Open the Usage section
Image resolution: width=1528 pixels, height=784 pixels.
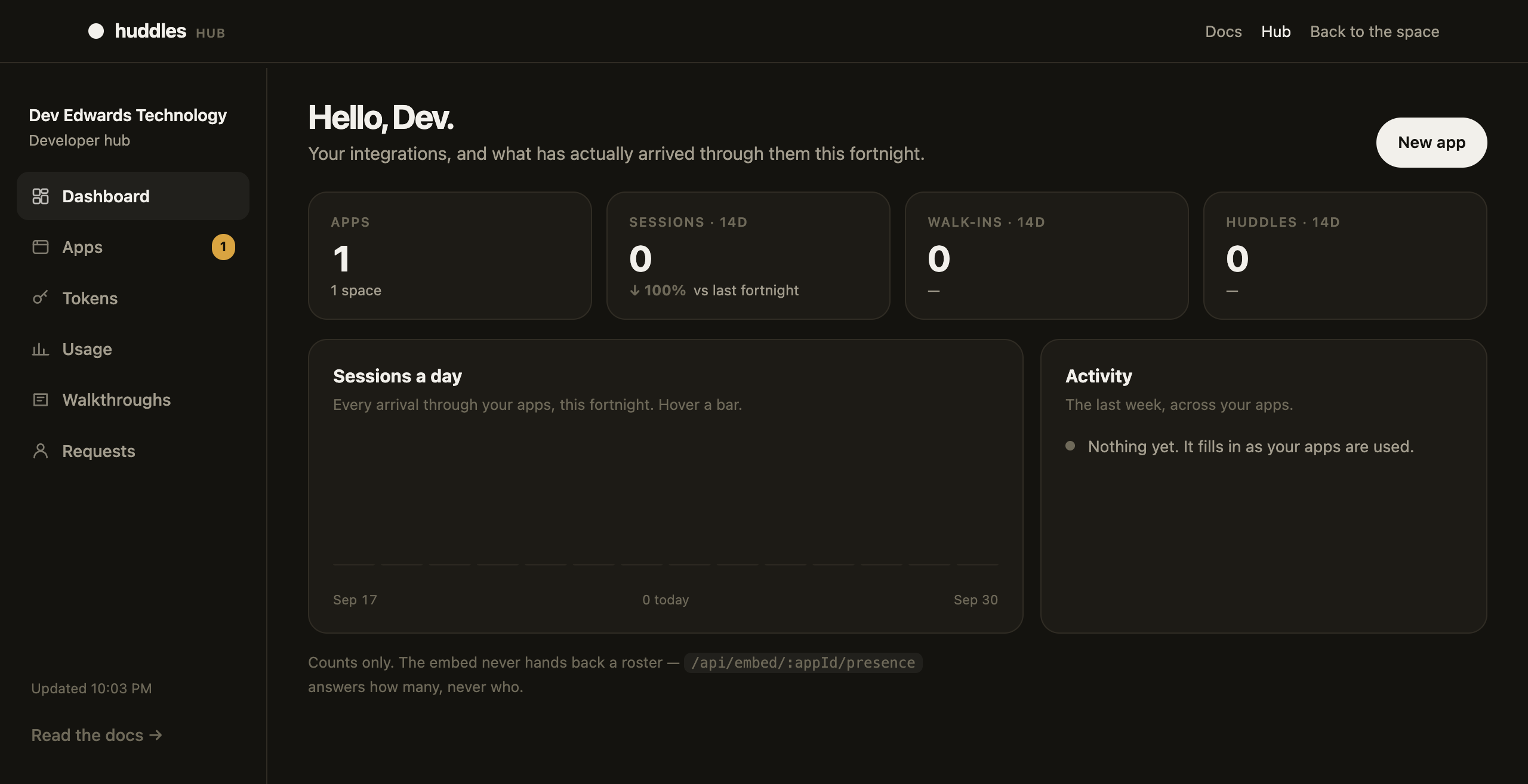pos(133,349)
